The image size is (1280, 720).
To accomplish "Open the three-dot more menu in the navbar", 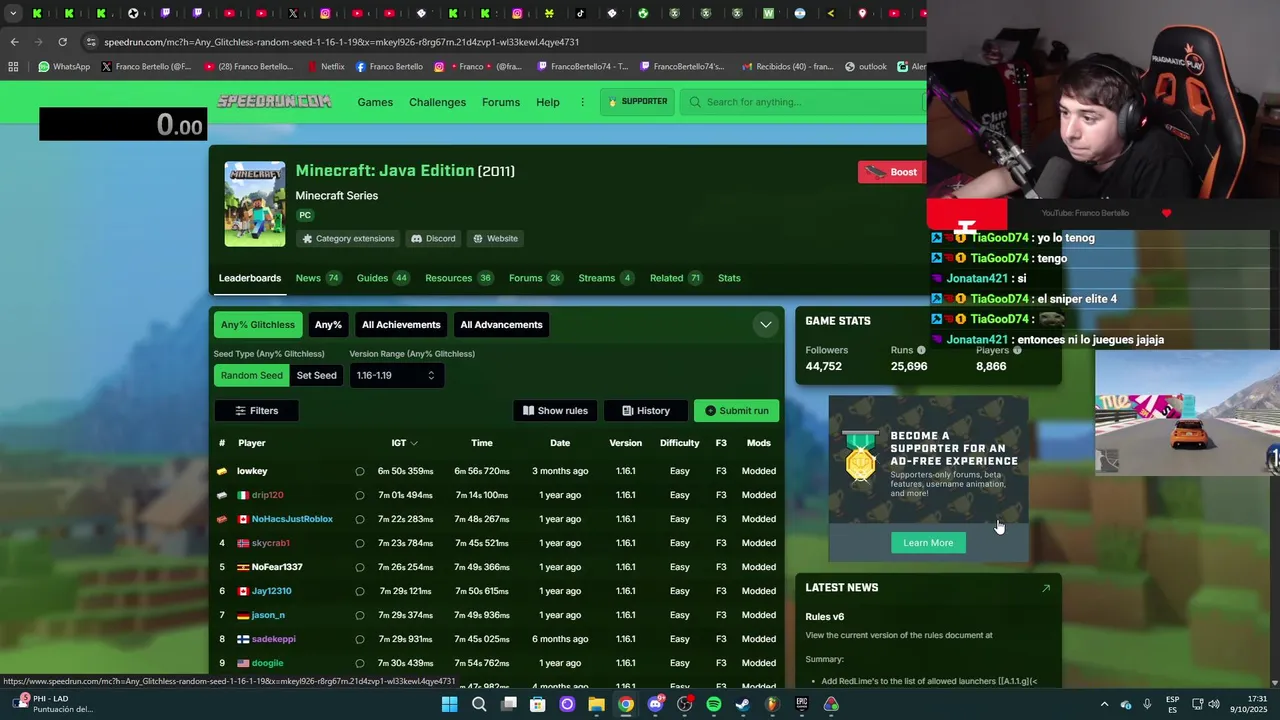I will coord(582,102).
